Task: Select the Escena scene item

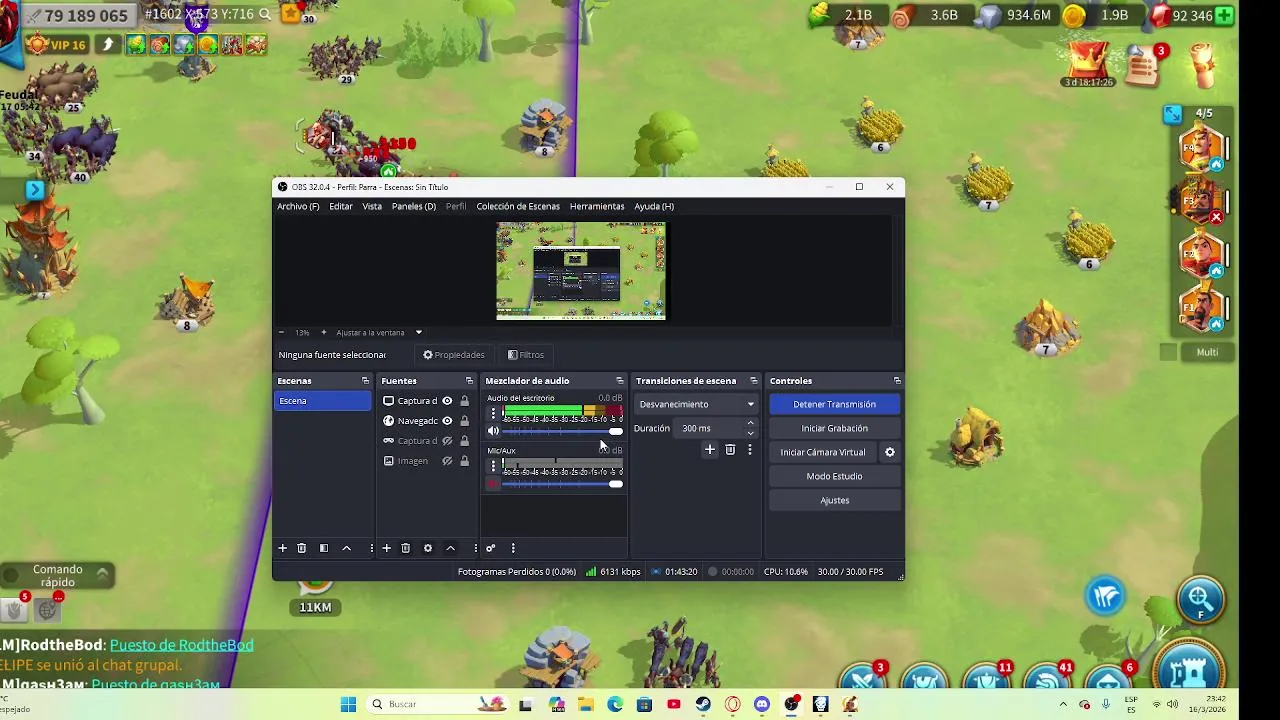Action: (322, 401)
